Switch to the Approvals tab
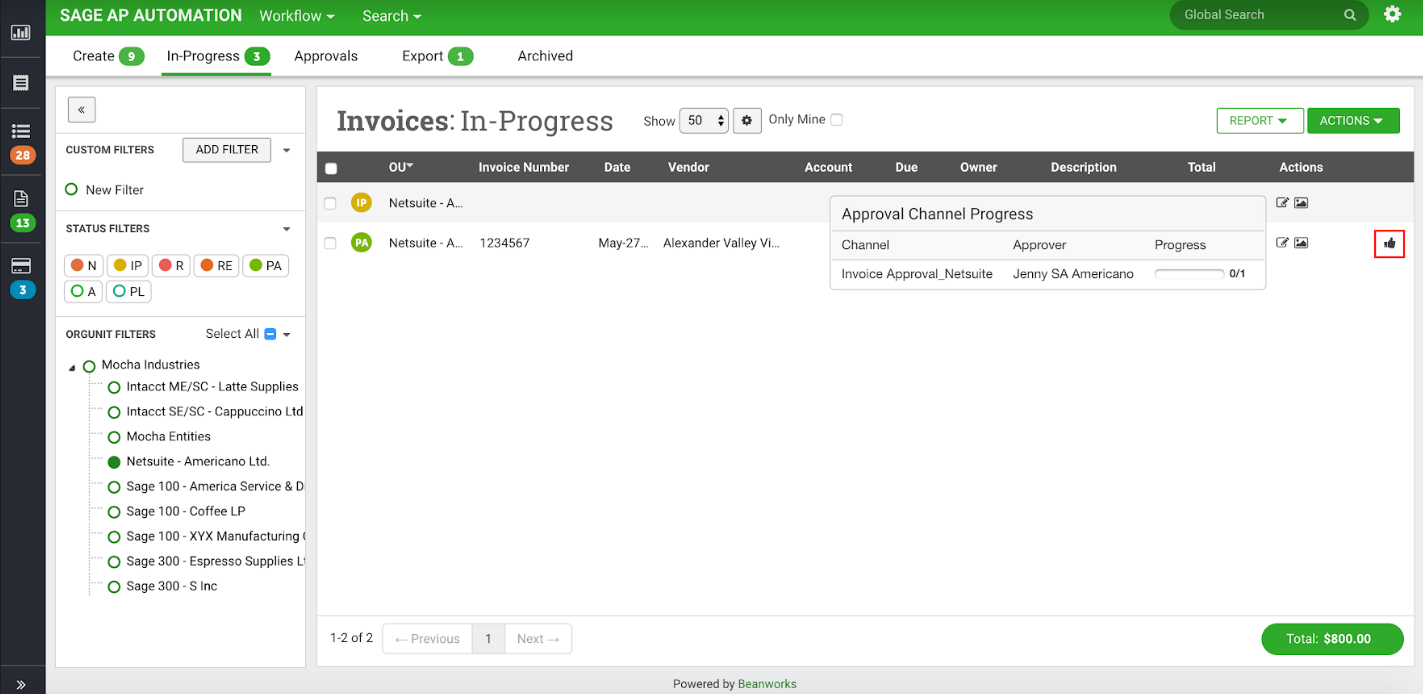Viewport: 1423px width, 694px height. [x=326, y=56]
